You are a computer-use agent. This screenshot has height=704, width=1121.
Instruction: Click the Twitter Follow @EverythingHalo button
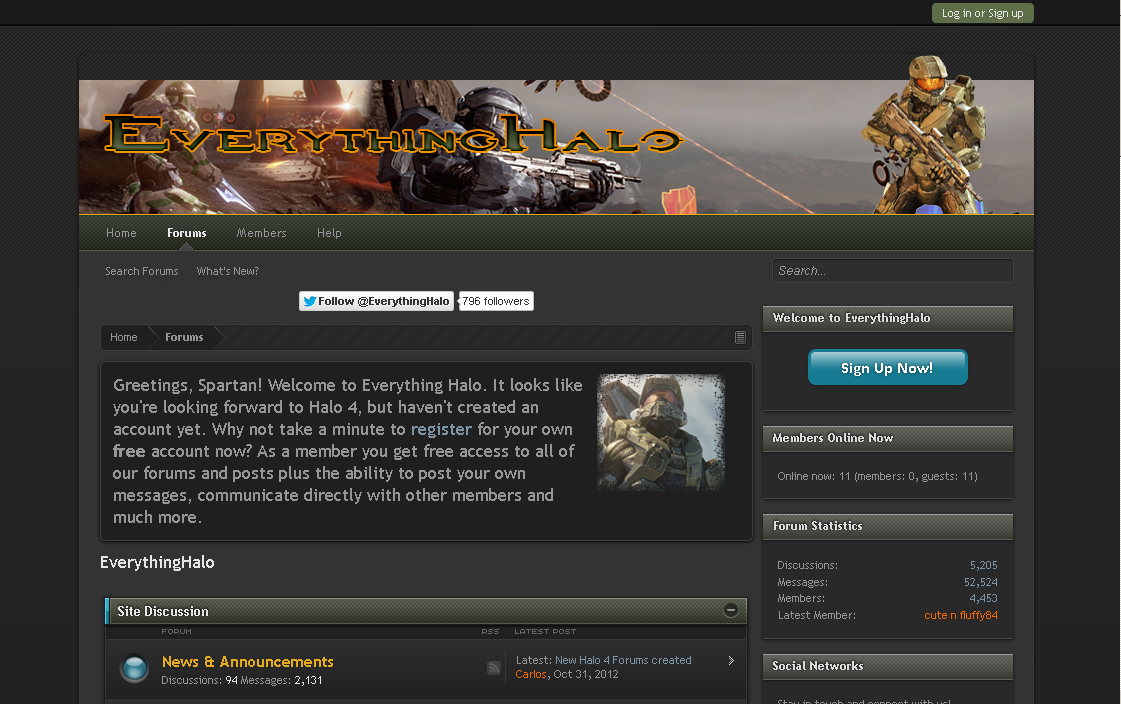[x=376, y=301]
